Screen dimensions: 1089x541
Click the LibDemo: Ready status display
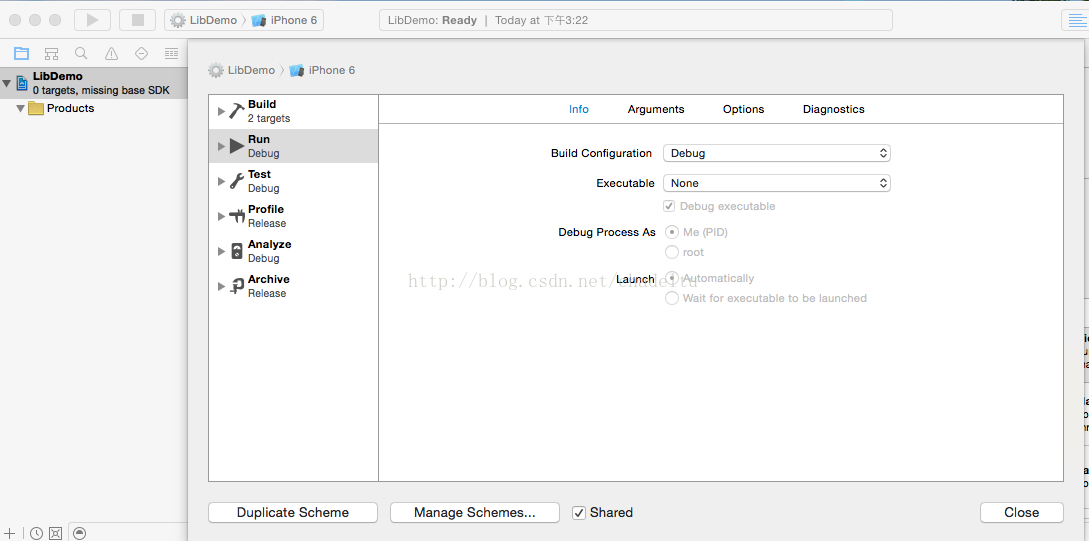click(635, 20)
